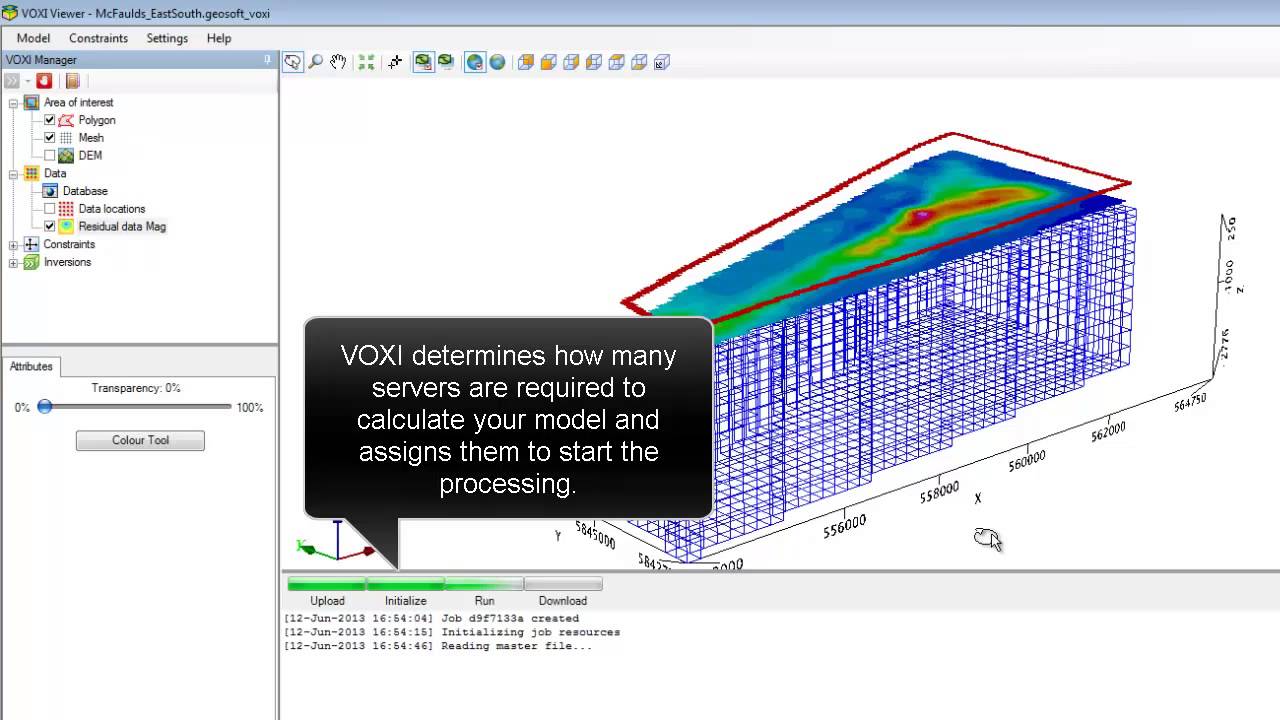Open the run button dropdown arrow
This screenshot has height=720, width=1280.
(27, 81)
